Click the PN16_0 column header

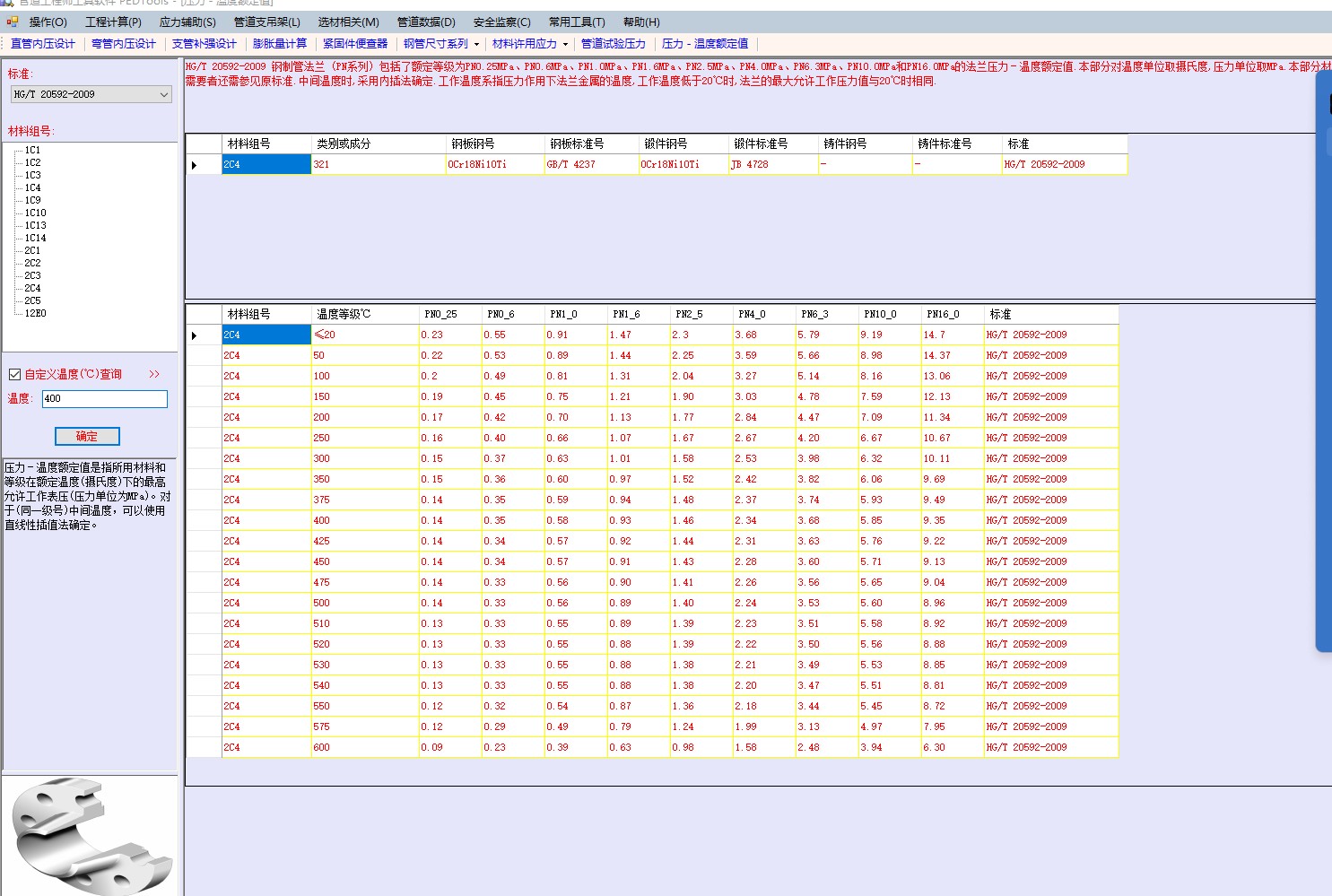tap(953, 314)
